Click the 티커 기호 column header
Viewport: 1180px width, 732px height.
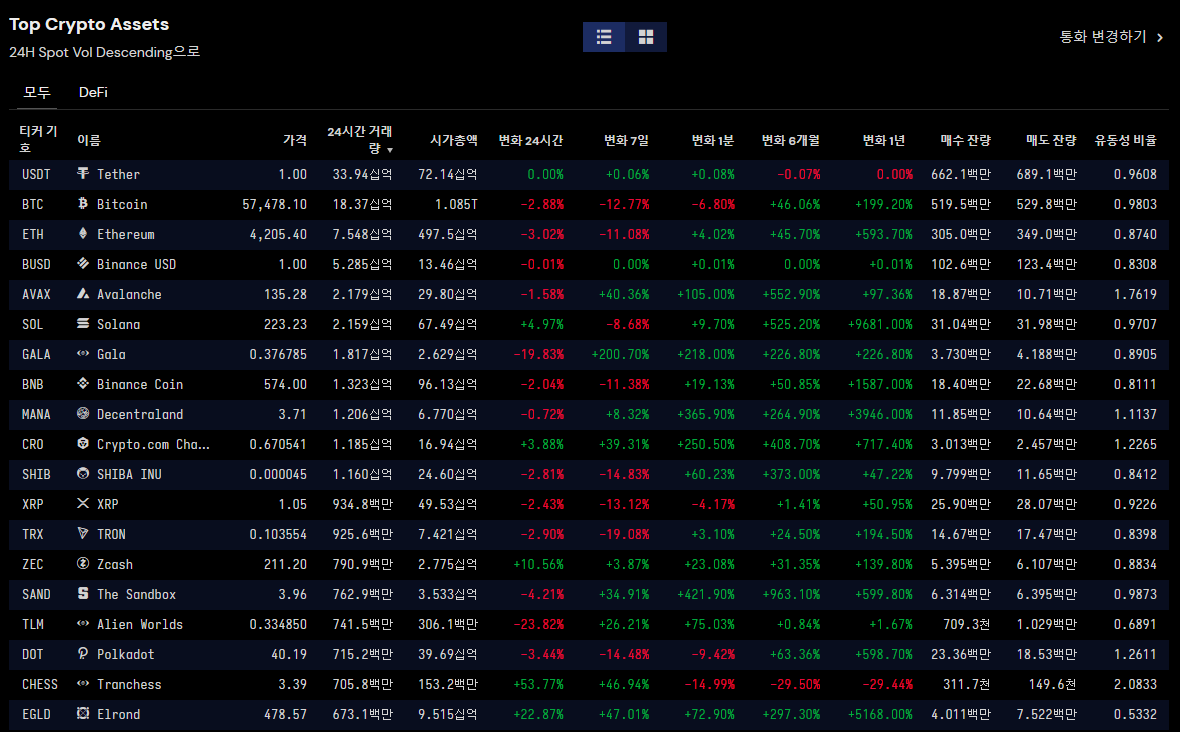38,139
